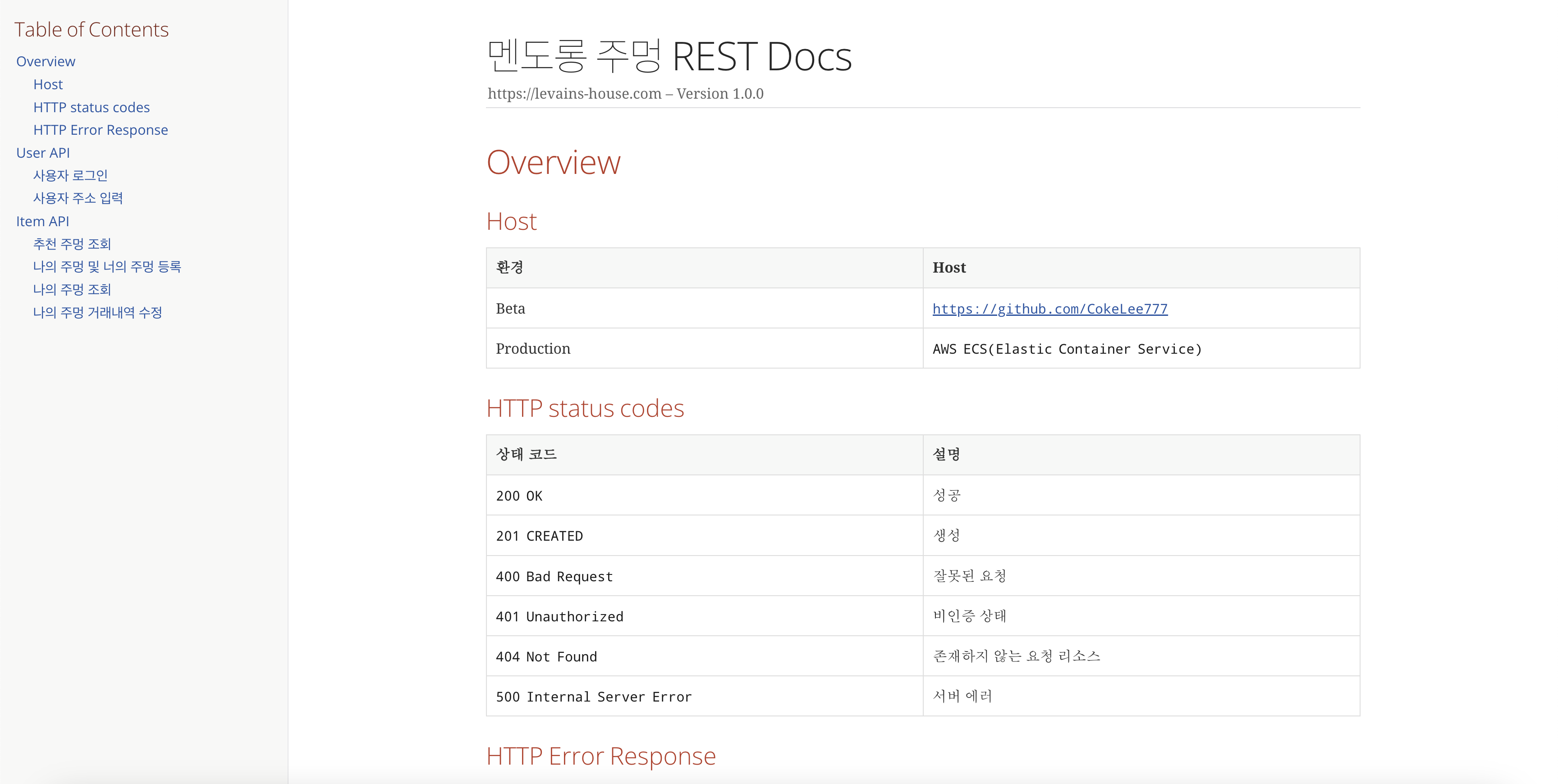Click the HTTP Error Response heading
Image resolution: width=1558 pixels, height=784 pixels.
pos(600,756)
